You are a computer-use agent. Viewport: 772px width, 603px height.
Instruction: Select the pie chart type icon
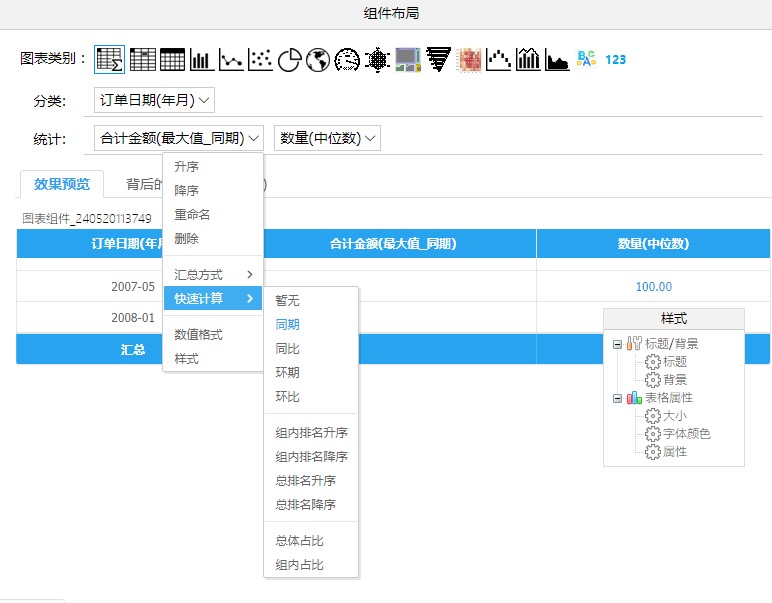[x=289, y=60]
